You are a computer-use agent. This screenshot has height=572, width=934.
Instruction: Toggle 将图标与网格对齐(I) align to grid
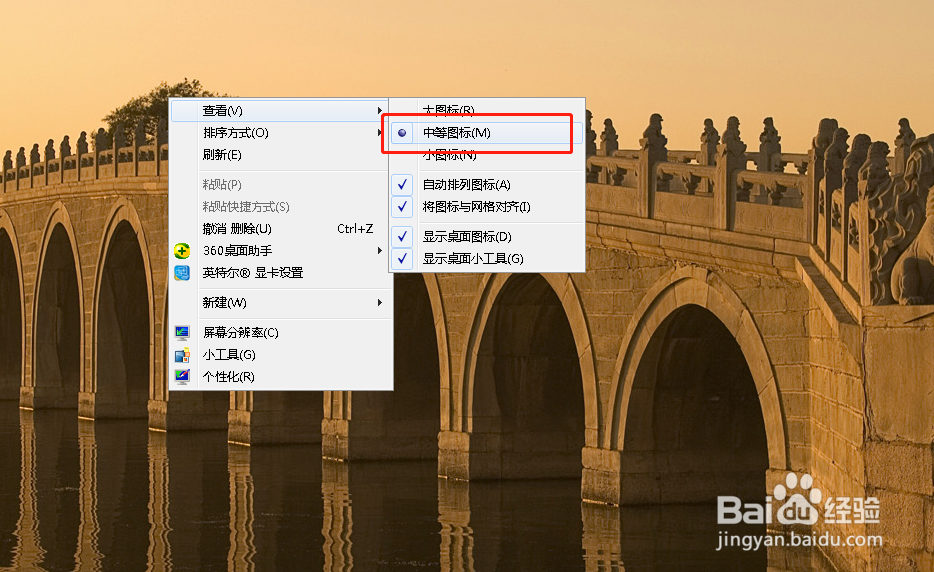click(487, 207)
